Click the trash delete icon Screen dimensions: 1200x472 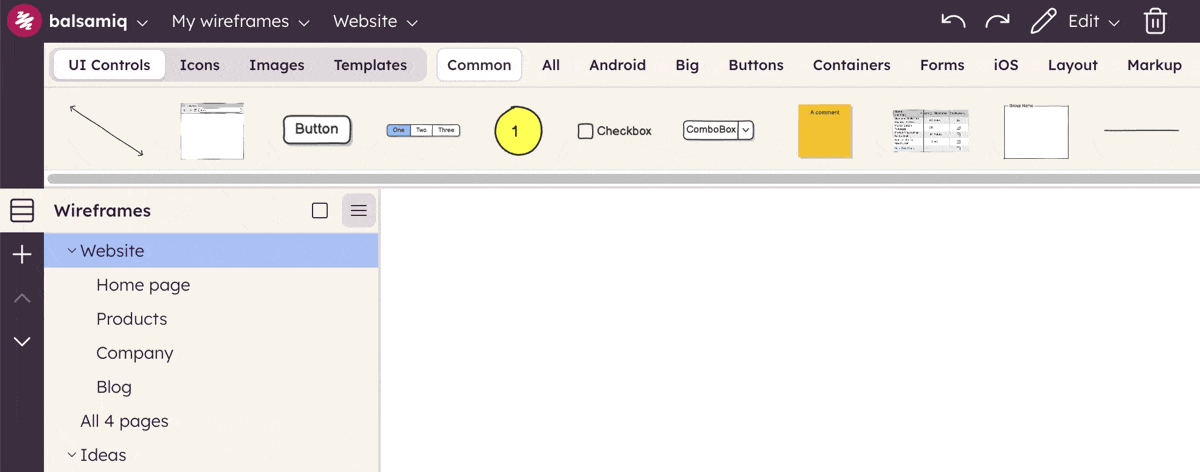pos(1155,21)
